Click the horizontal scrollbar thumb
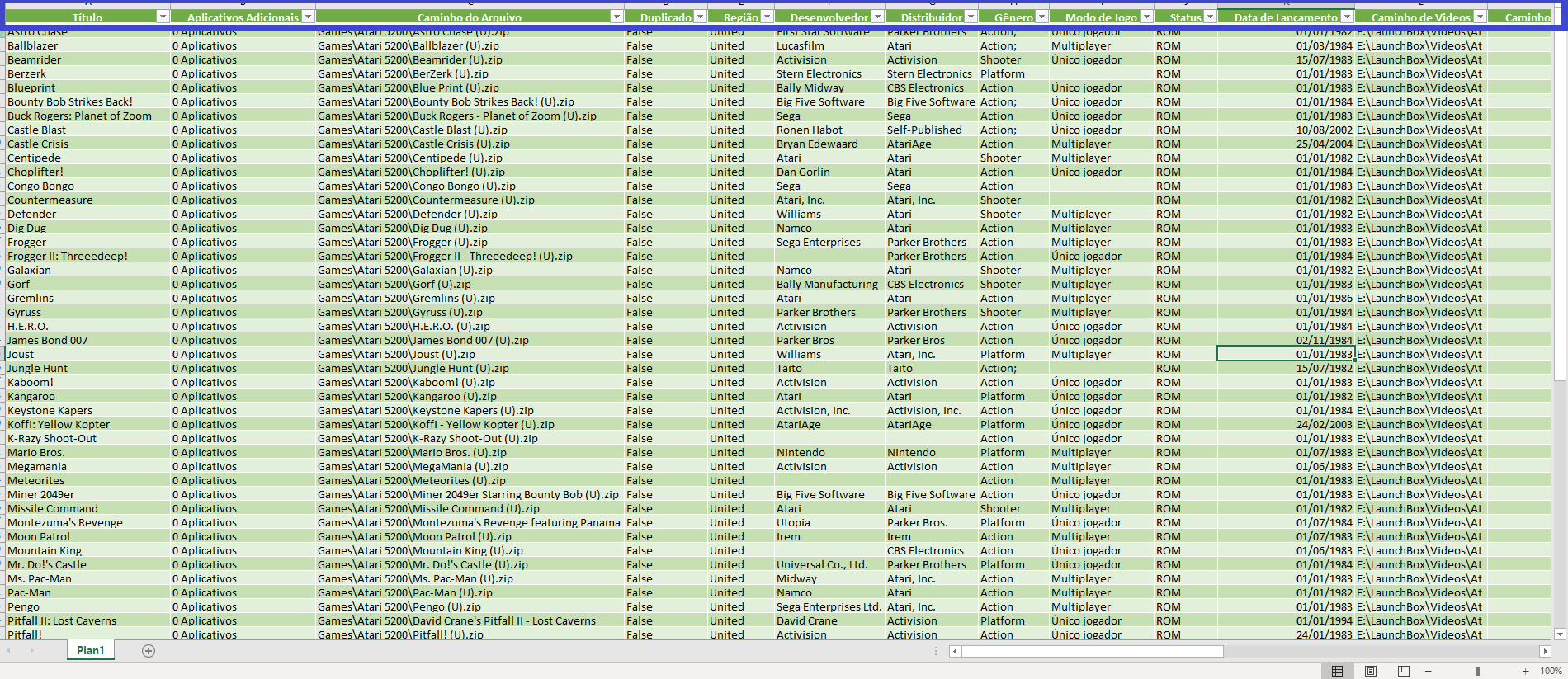Image resolution: width=1568 pixels, height=679 pixels. pos(1092,651)
